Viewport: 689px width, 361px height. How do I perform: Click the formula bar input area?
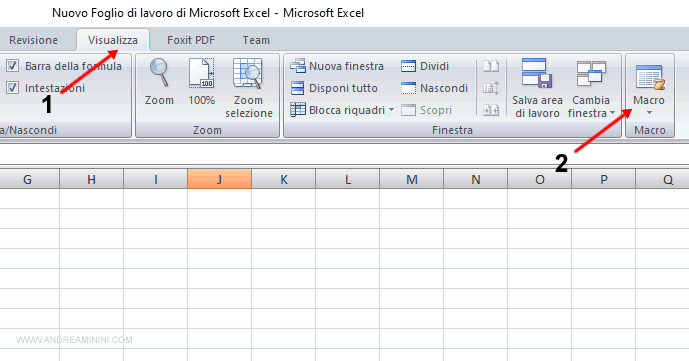[x=344, y=155]
